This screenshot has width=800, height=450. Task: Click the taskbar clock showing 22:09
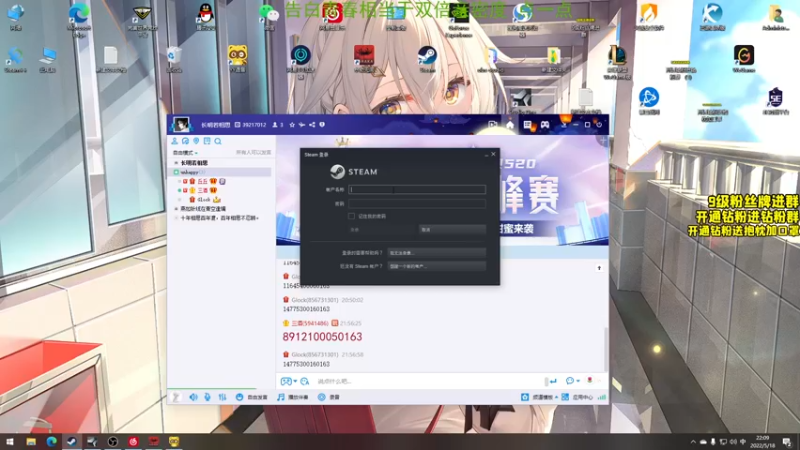762,441
